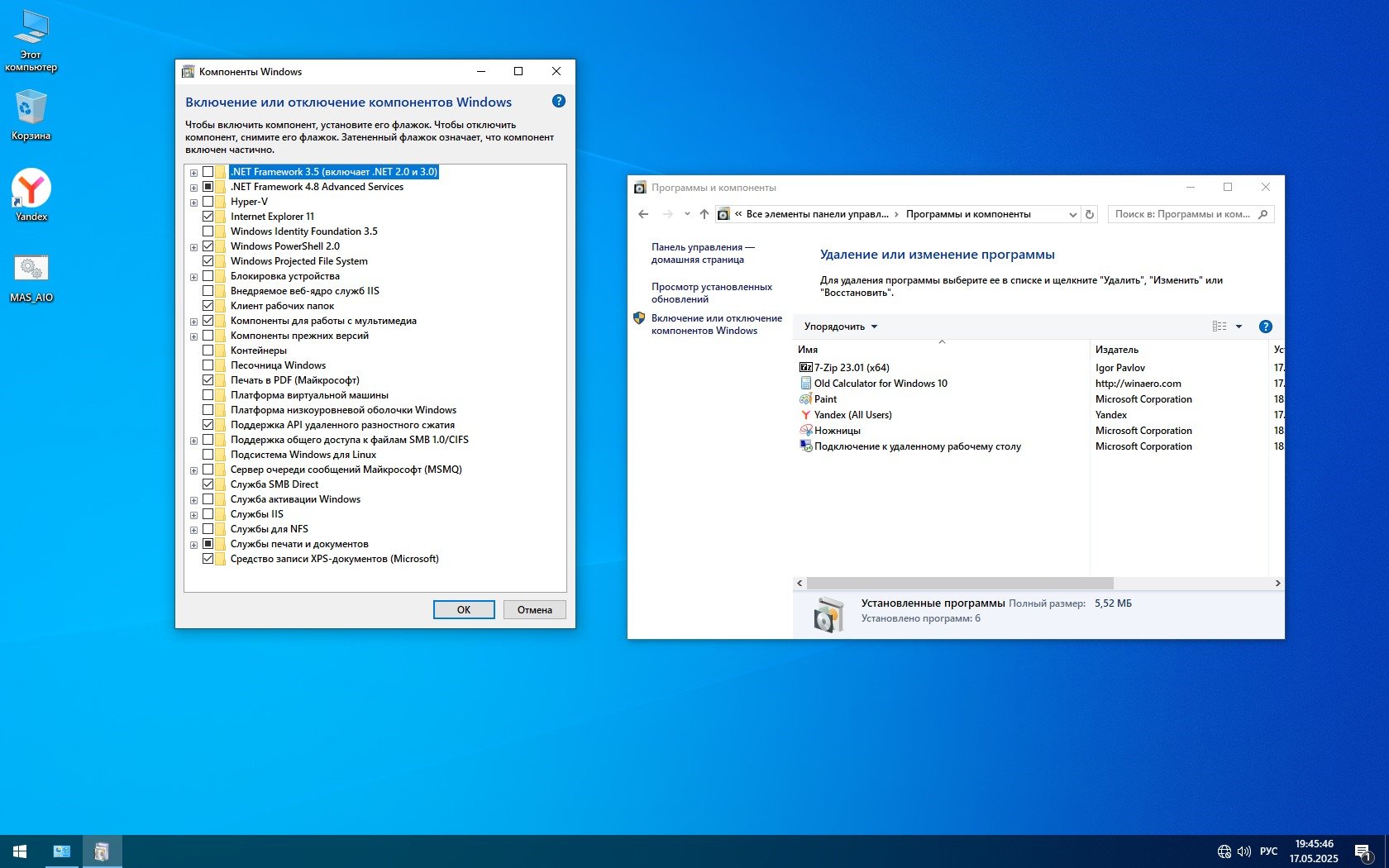Click the Refresh button next to address bar
The height and width of the screenshot is (868, 1389).
[1090, 214]
